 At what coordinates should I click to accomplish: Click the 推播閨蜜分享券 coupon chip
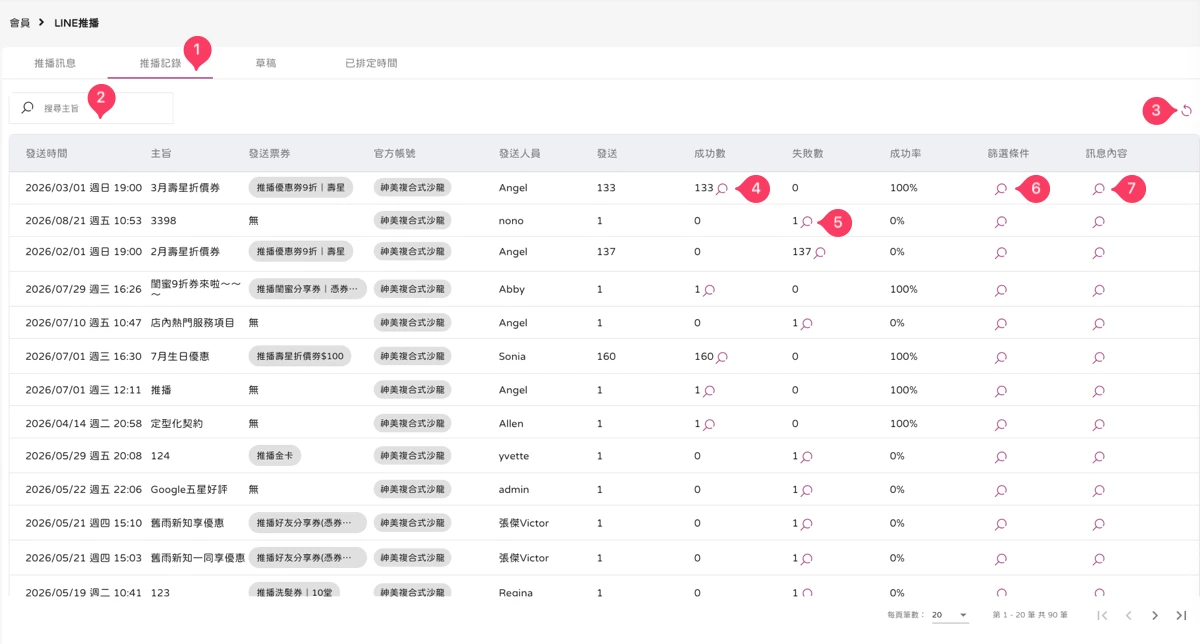coord(307,289)
